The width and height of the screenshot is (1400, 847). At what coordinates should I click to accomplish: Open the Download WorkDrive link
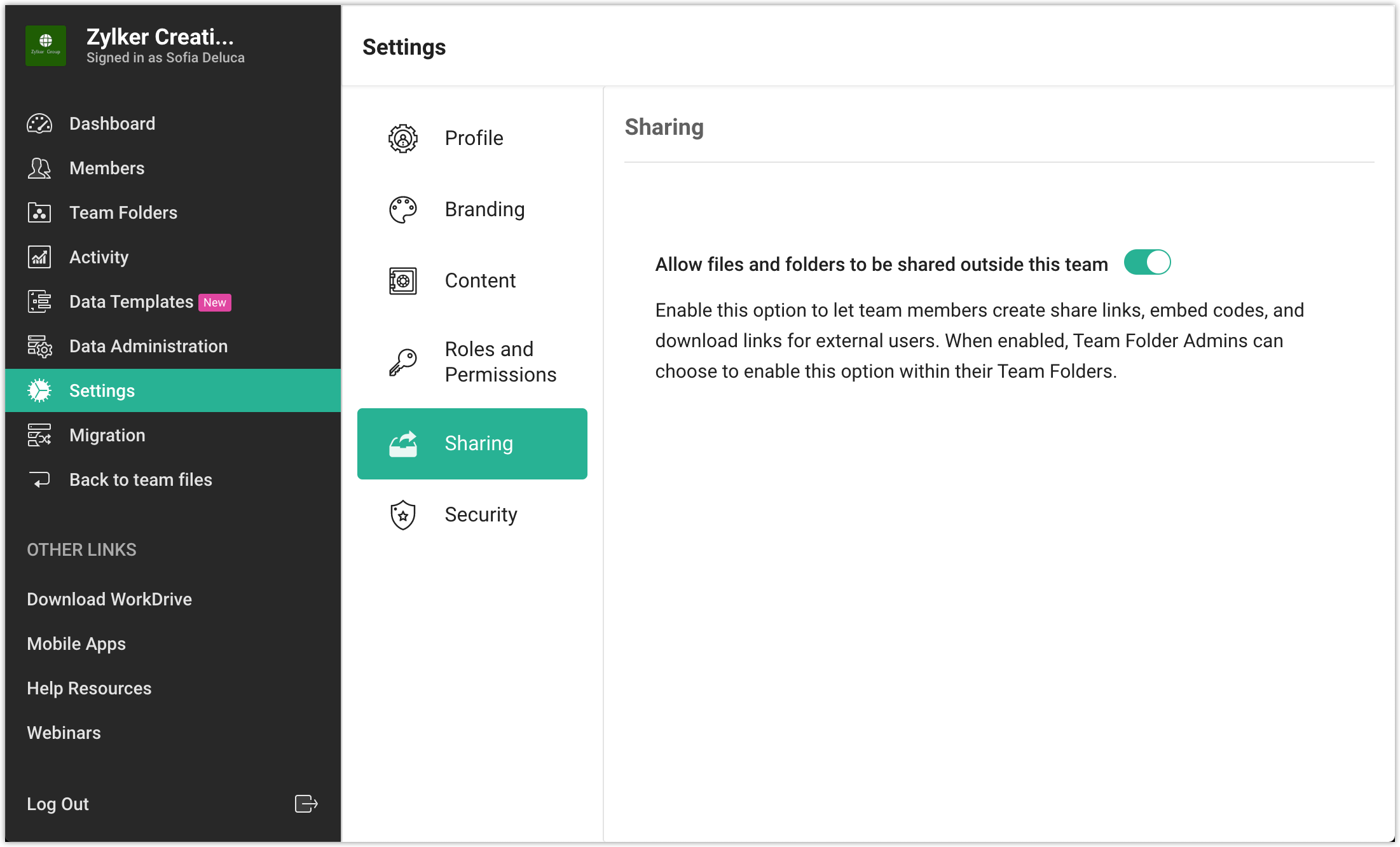pyautogui.click(x=109, y=599)
